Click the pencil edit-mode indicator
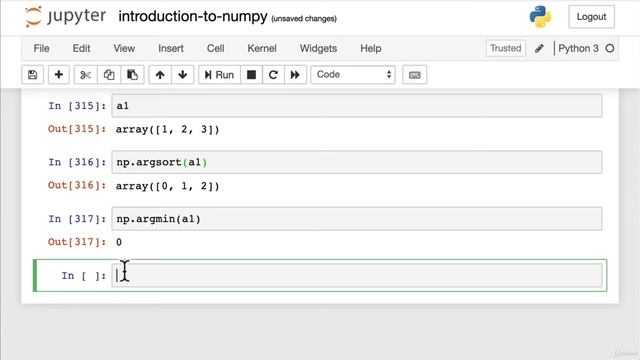Viewport: 640px width, 360px height. pos(539,48)
